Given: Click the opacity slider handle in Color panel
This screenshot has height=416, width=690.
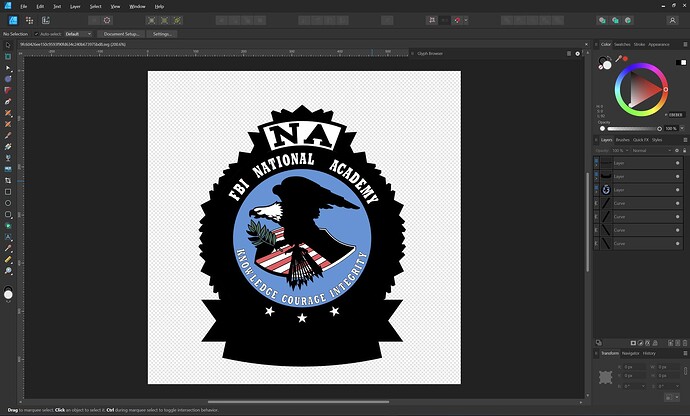Looking at the screenshot, I should click(660, 129).
